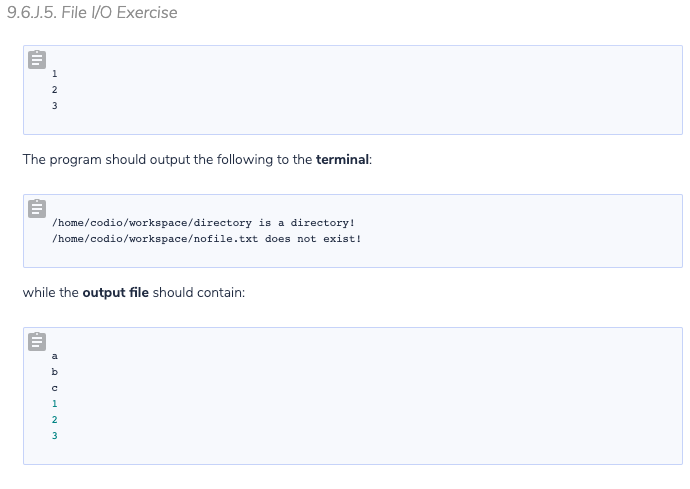This screenshot has height=489, width=690.
Task: Click the black 2 in the first code block
Action: pos(55,89)
